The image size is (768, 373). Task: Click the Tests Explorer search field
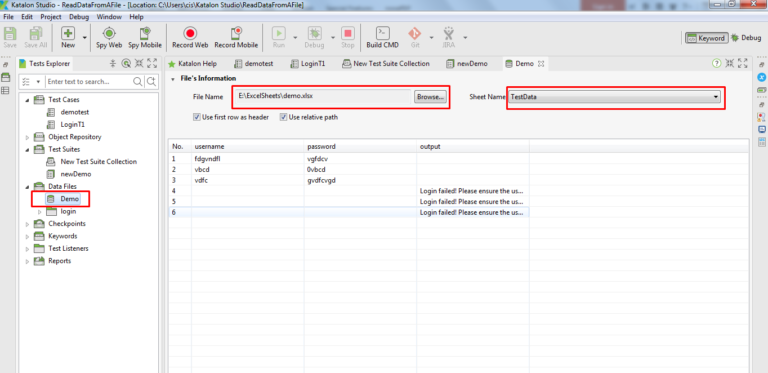pos(89,82)
